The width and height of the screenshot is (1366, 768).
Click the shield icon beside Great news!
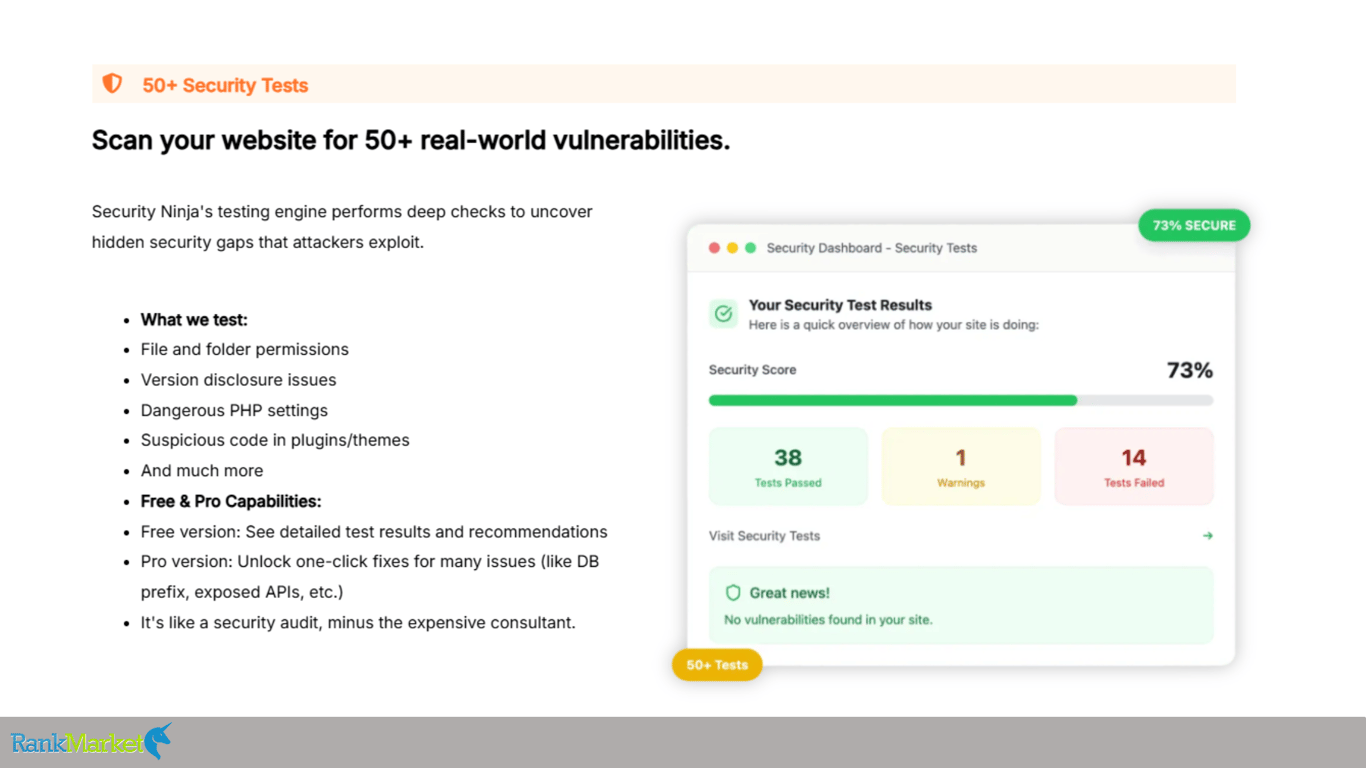coord(733,593)
